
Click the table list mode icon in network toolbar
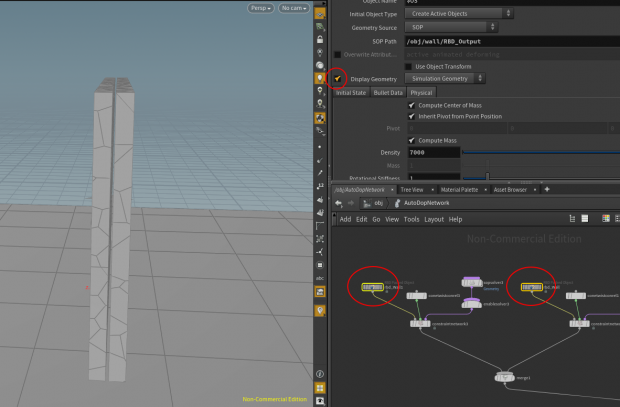click(x=584, y=218)
